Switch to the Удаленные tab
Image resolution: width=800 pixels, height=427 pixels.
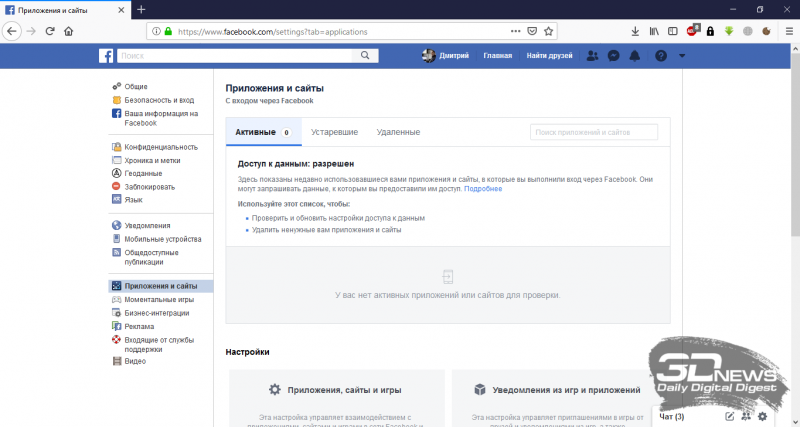[398, 132]
